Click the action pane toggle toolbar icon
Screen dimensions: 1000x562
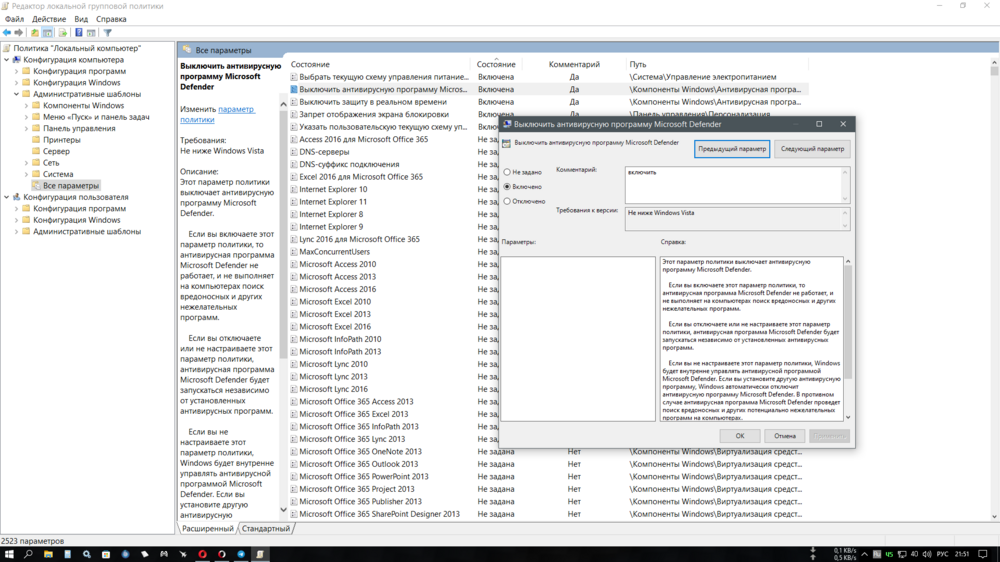click(x=91, y=33)
